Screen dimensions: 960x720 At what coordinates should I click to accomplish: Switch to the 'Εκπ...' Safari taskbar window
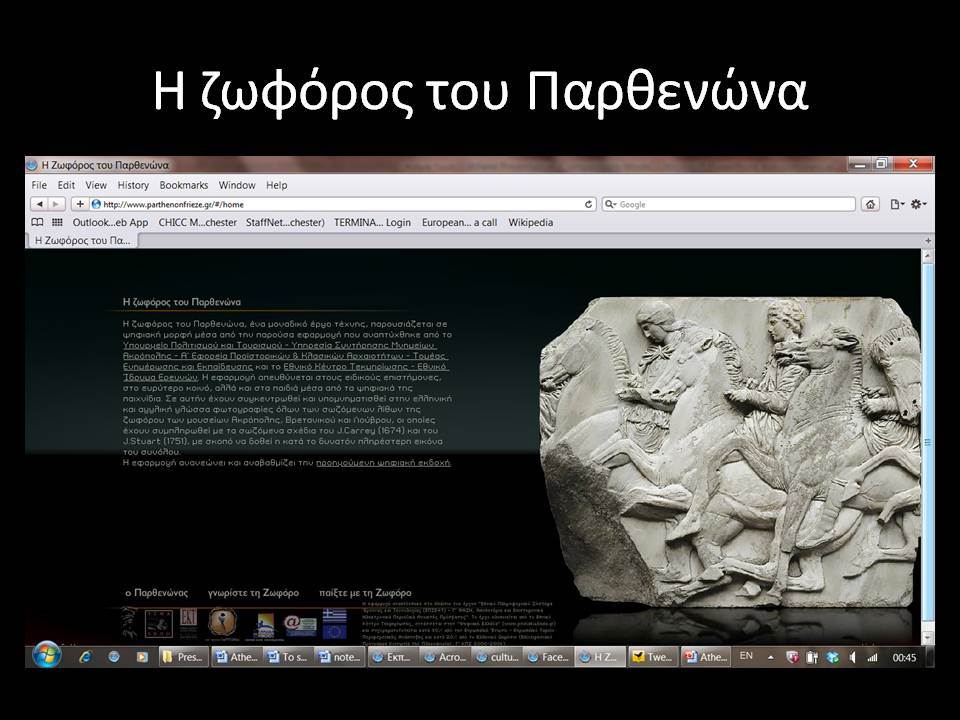click(x=392, y=657)
